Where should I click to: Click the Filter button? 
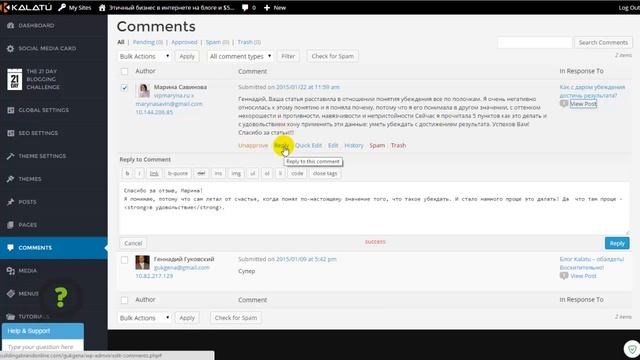[288, 56]
